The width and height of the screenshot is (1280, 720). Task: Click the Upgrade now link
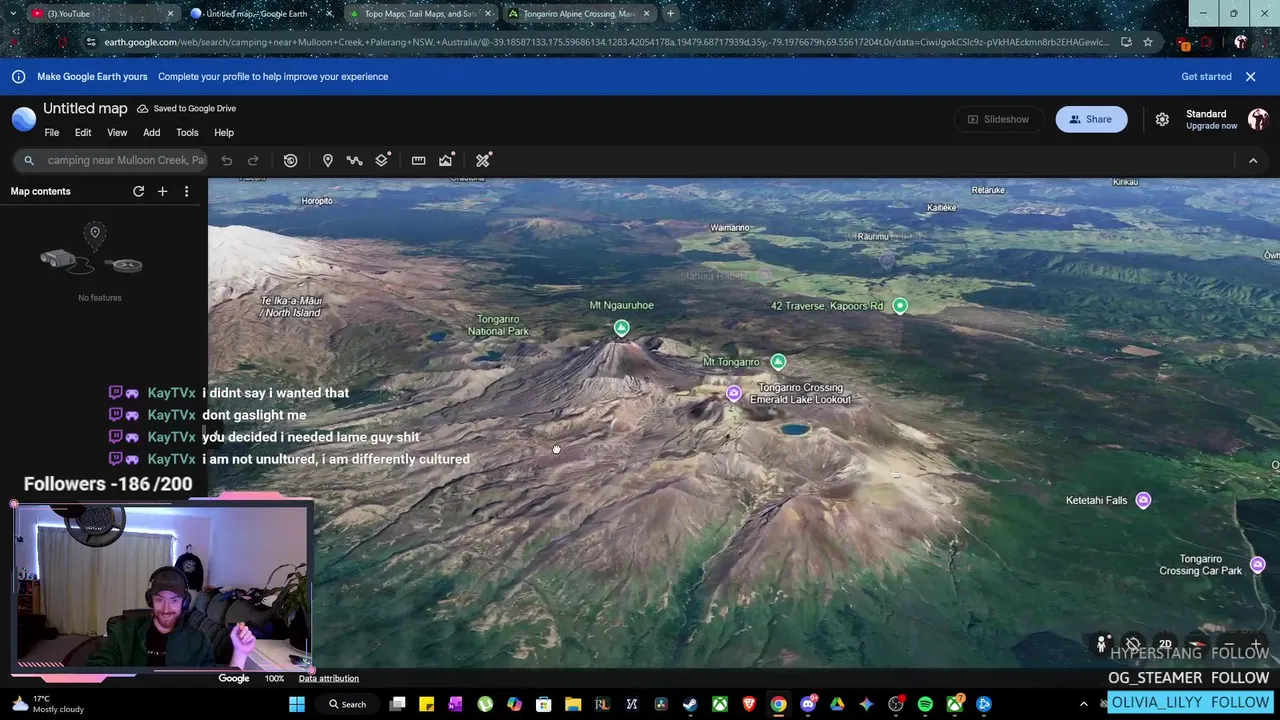click(x=1211, y=126)
